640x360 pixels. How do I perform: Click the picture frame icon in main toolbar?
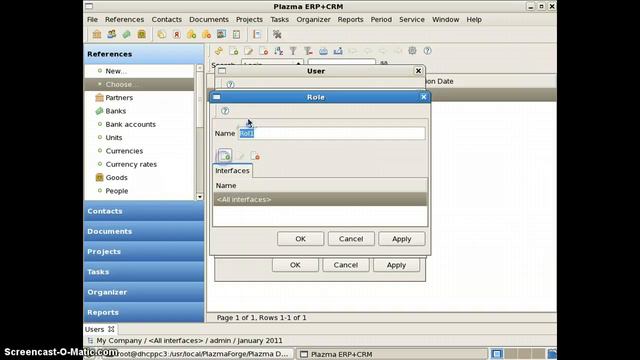pos(221,34)
